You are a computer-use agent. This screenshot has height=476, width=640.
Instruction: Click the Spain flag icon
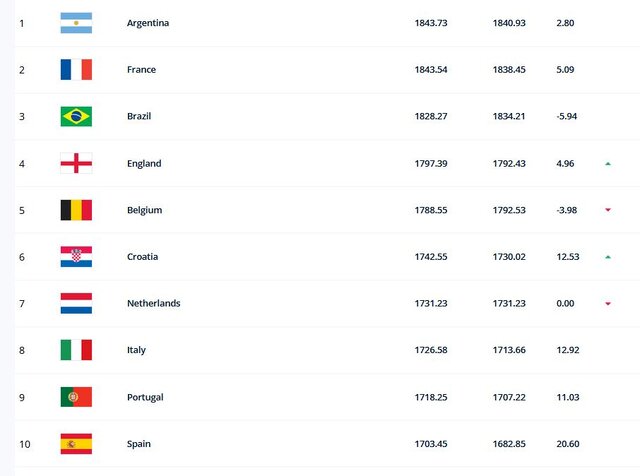pos(76,443)
